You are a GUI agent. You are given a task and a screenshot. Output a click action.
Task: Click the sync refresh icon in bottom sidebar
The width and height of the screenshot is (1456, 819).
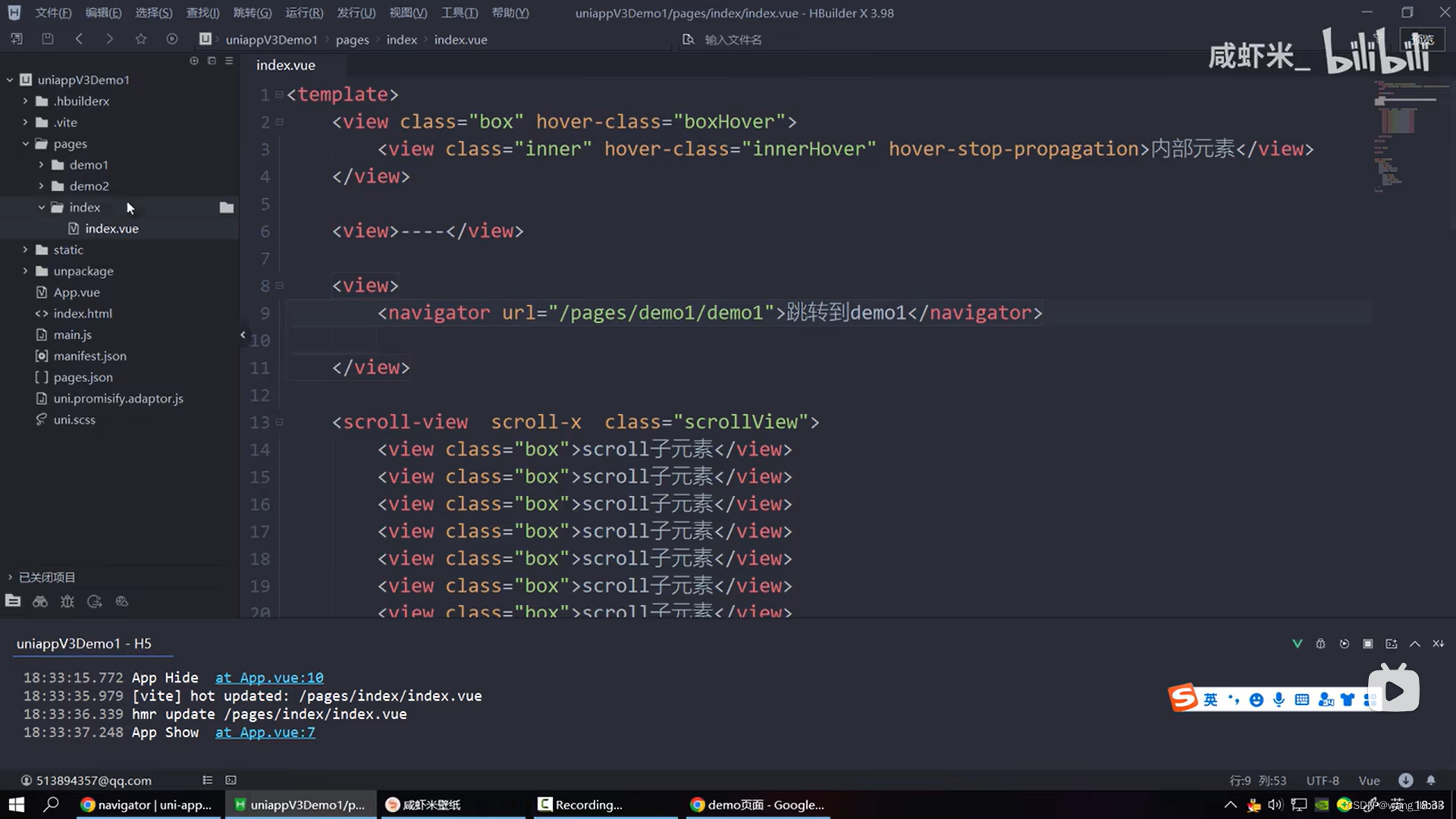point(95,601)
